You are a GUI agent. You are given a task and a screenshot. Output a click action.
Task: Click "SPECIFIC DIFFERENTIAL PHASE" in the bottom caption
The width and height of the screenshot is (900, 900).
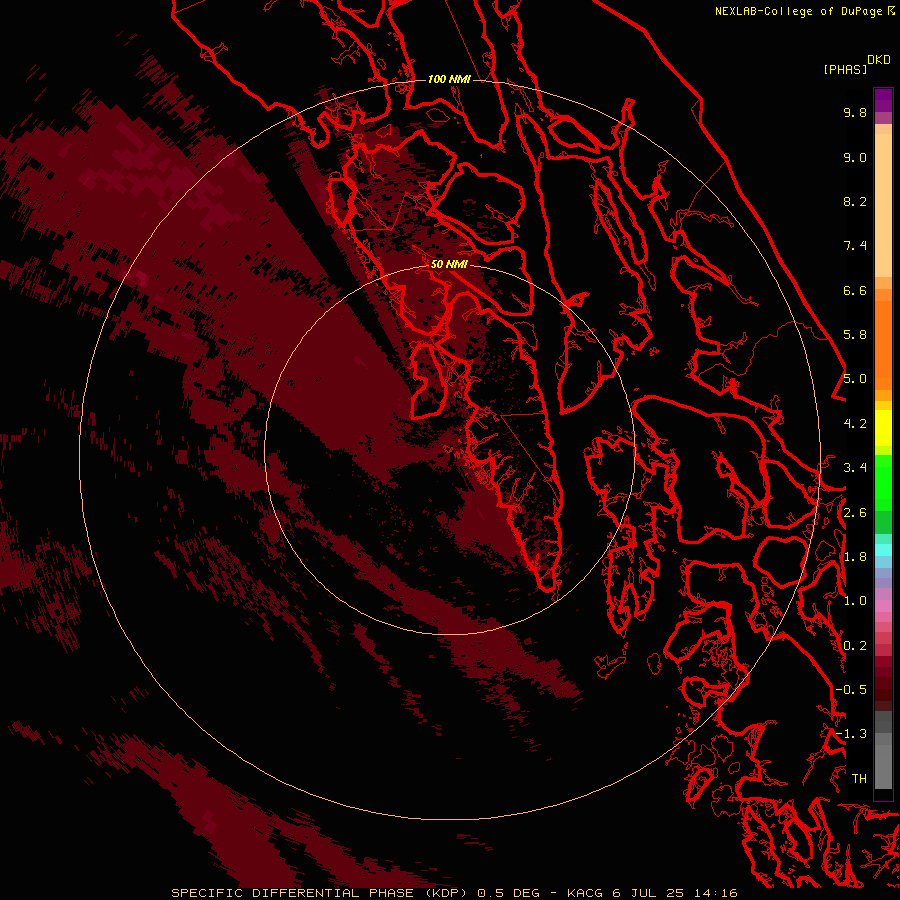pos(292,893)
